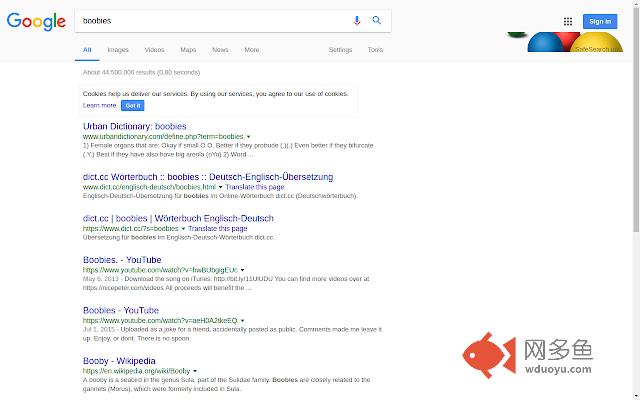Screen dimensions: 640x400
Task: Expand dropdown arrow beside urbandictionary.com URL
Action: 249,137
